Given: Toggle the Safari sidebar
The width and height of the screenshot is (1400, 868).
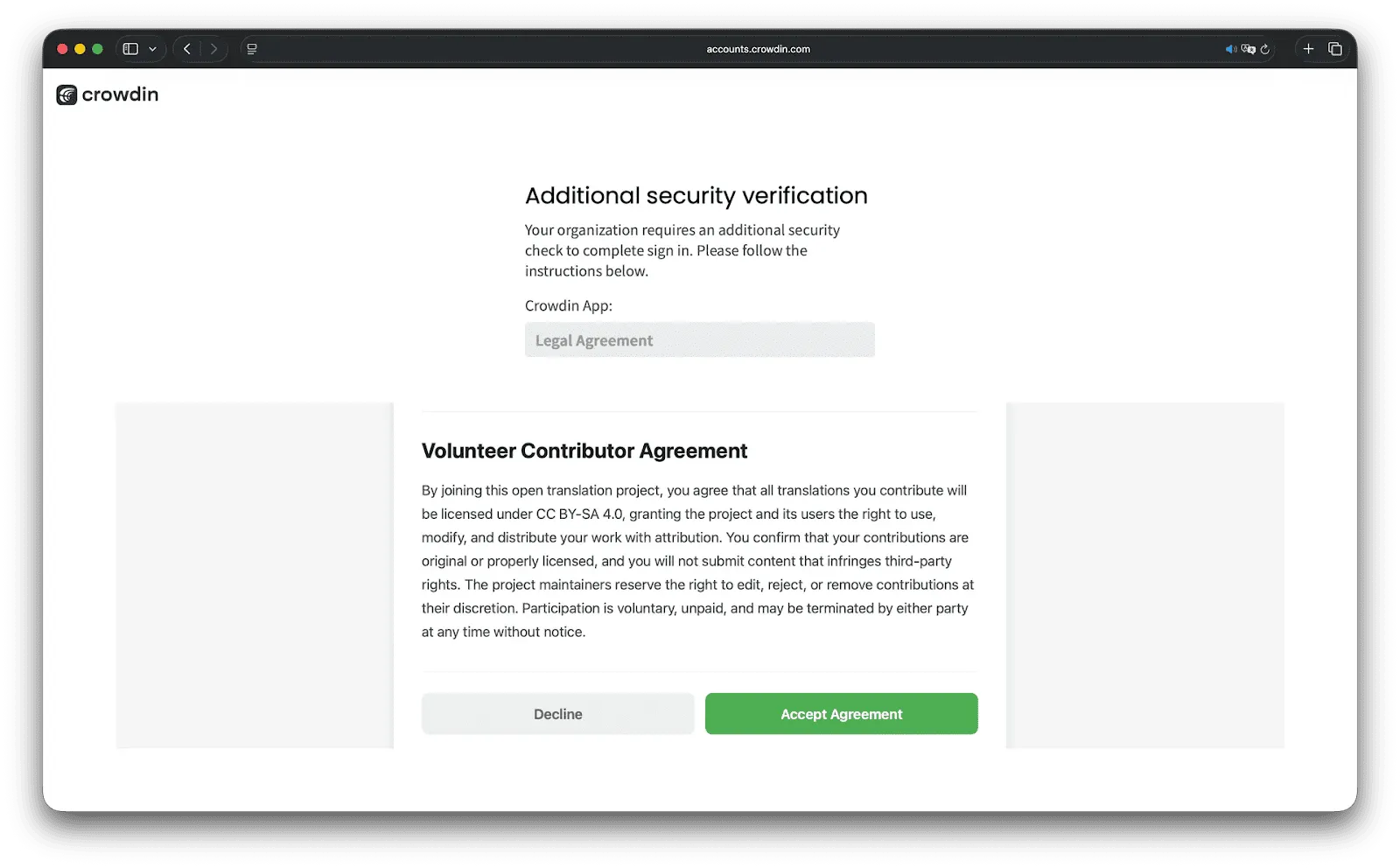Looking at the screenshot, I should [x=132, y=48].
